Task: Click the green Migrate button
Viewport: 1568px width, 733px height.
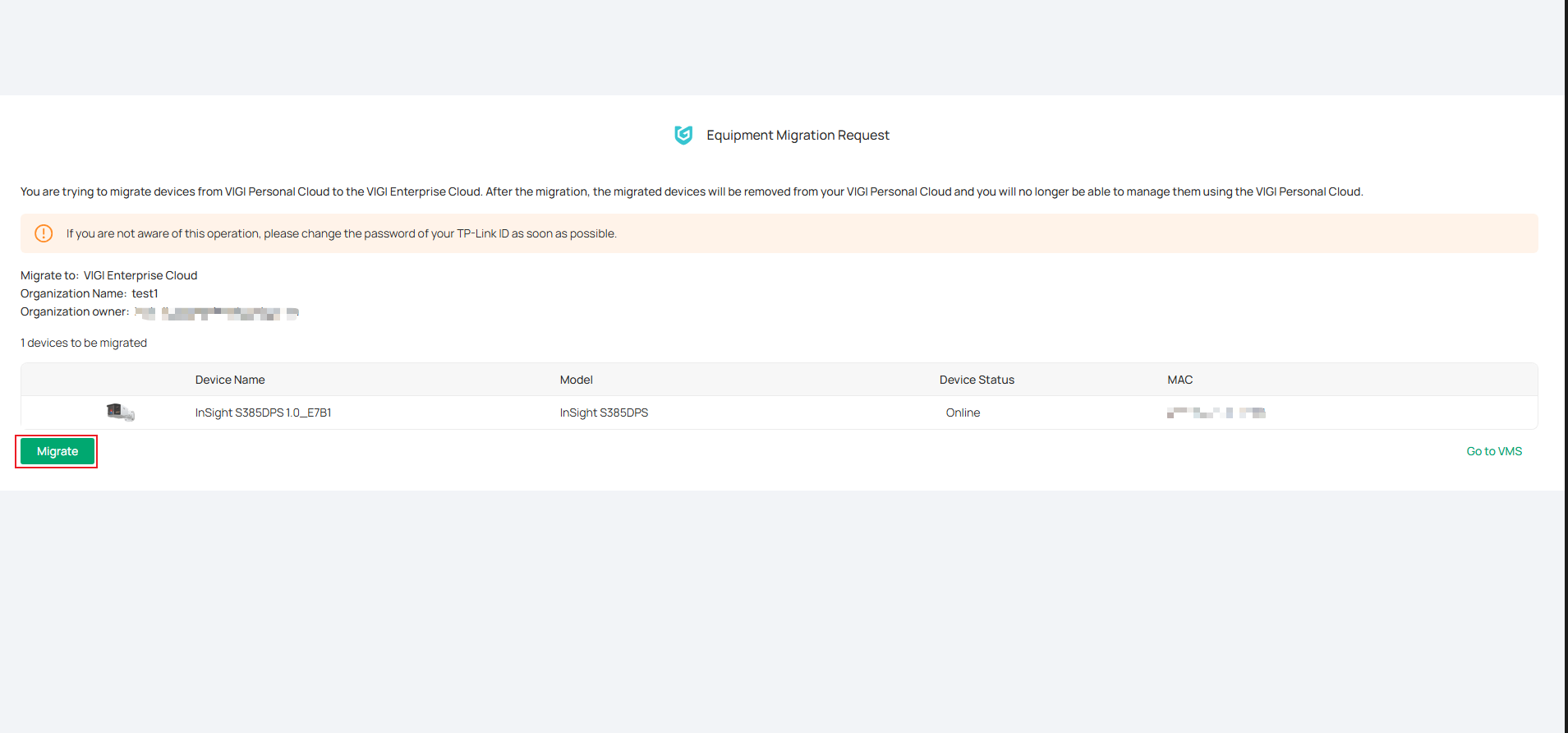Action: tap(57, 451)
